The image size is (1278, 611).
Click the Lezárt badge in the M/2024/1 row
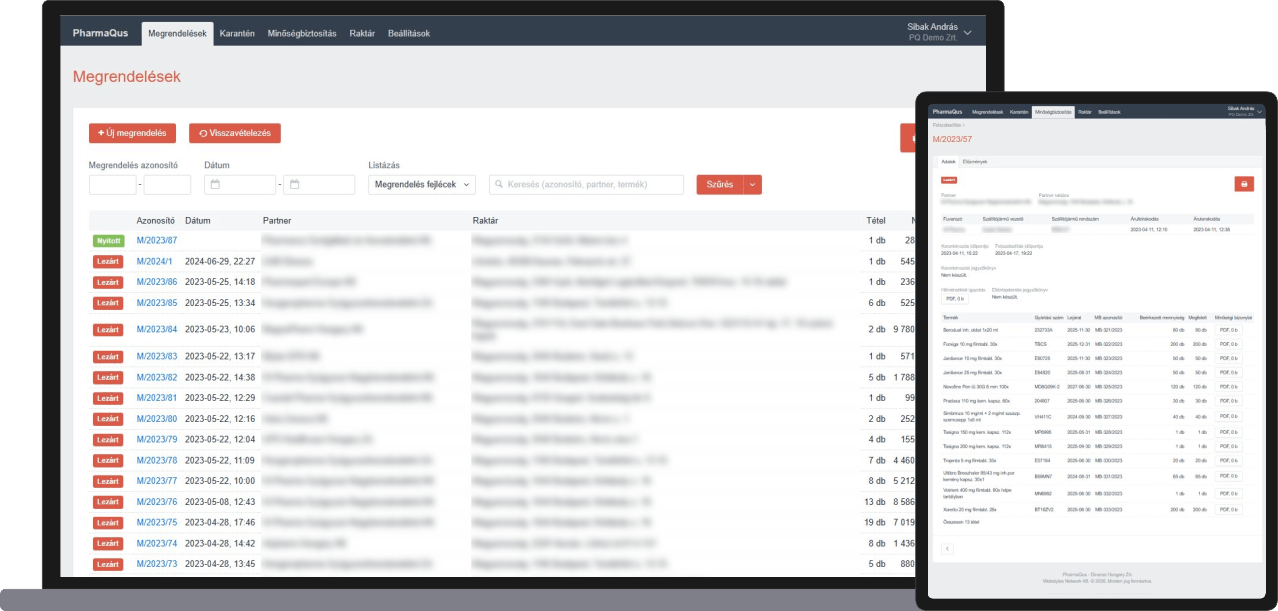pyautogui.click(x=108, y=261)
